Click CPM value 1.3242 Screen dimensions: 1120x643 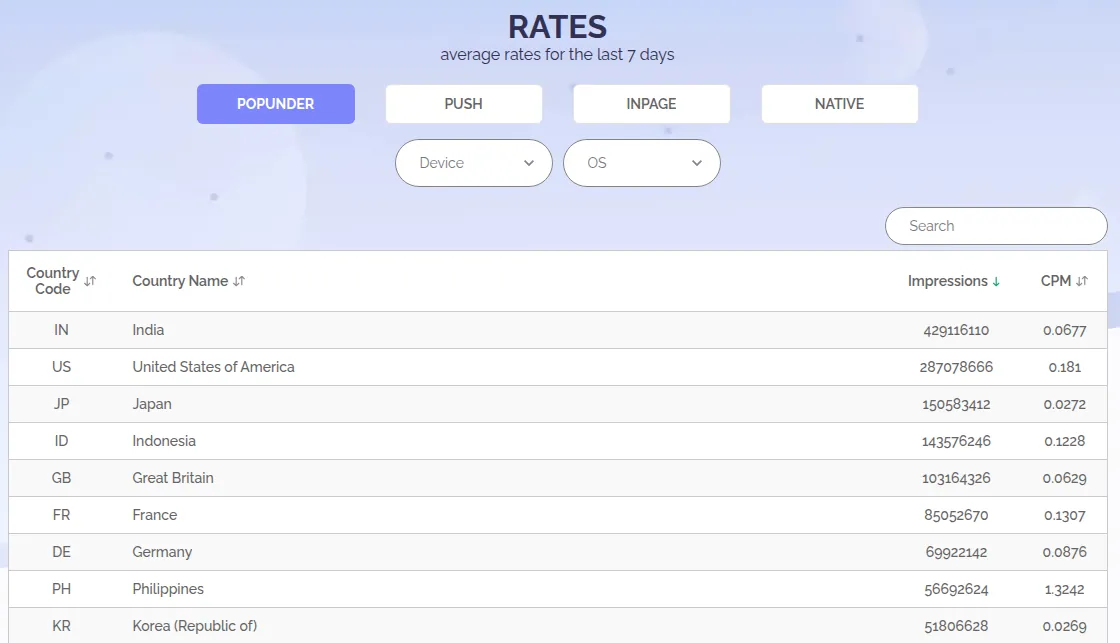click(x=1064, y=589)
